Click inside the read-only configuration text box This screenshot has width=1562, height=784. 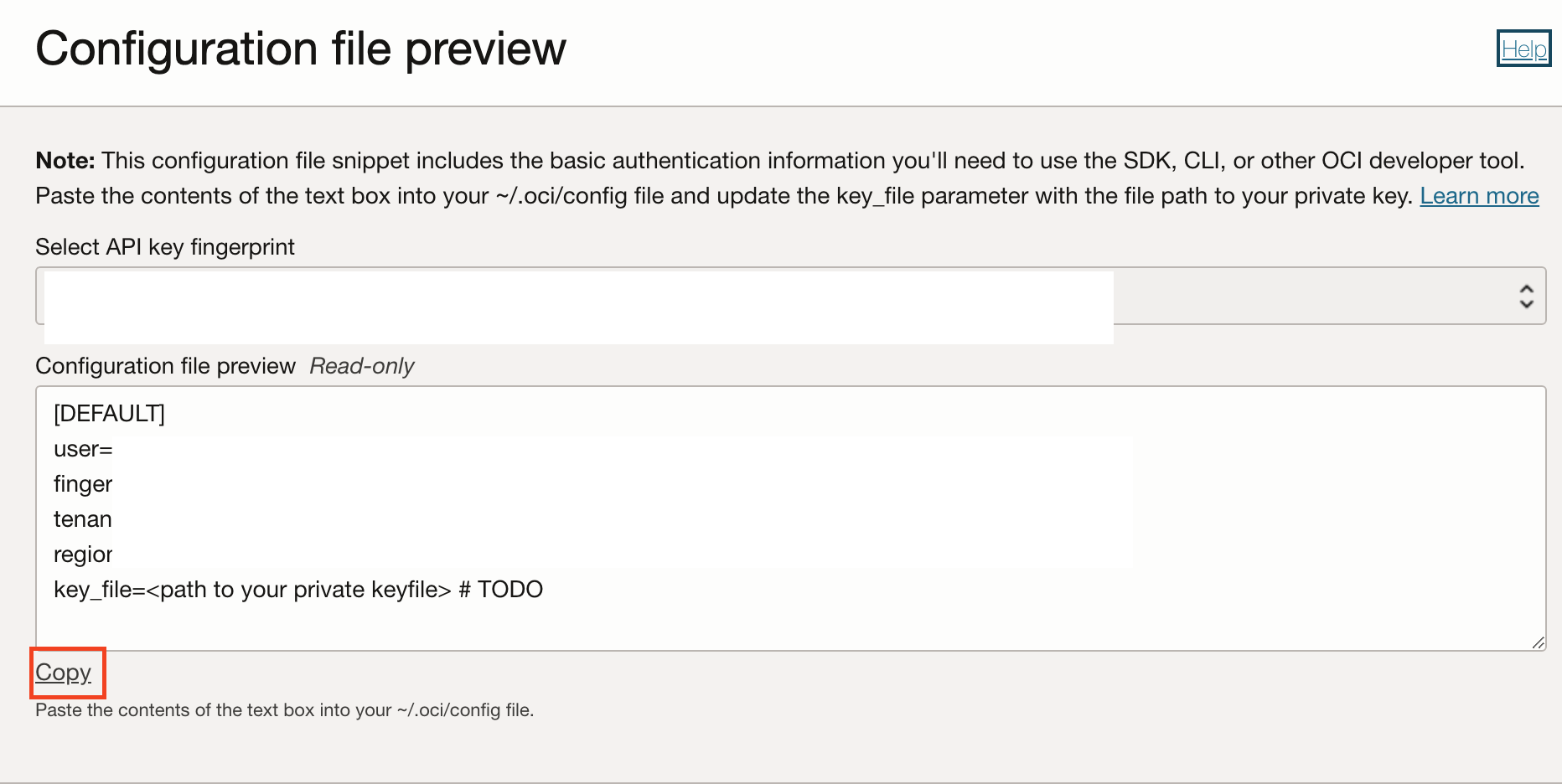[x=790, y=518]
